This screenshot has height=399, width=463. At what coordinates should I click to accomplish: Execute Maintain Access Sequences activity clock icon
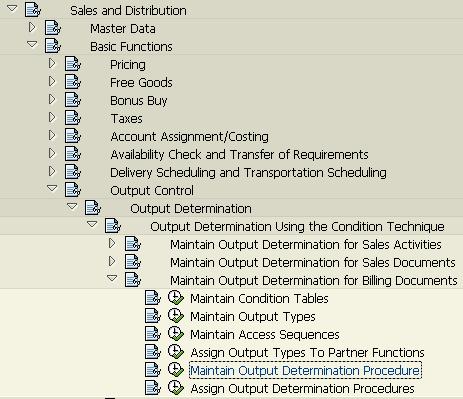tap(175, 334)
